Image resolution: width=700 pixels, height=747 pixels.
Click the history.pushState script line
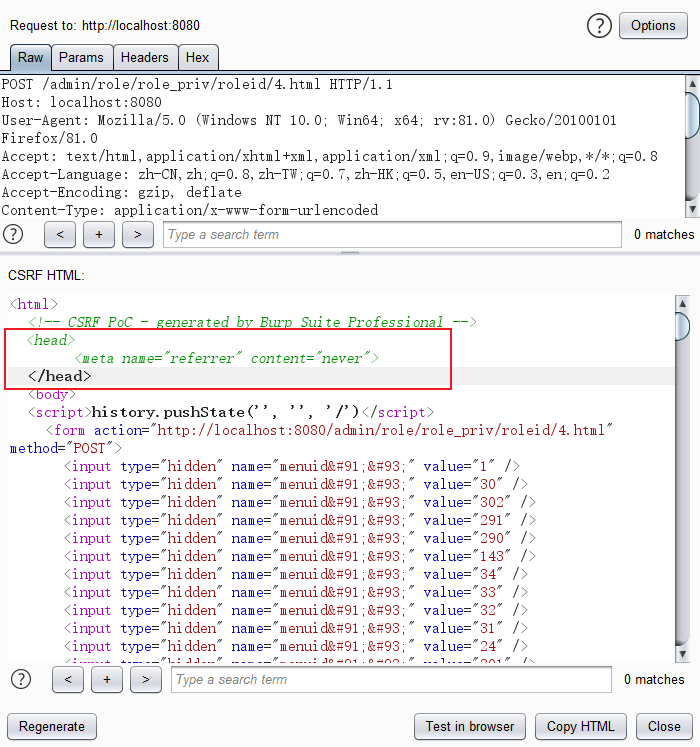point(231,412)
